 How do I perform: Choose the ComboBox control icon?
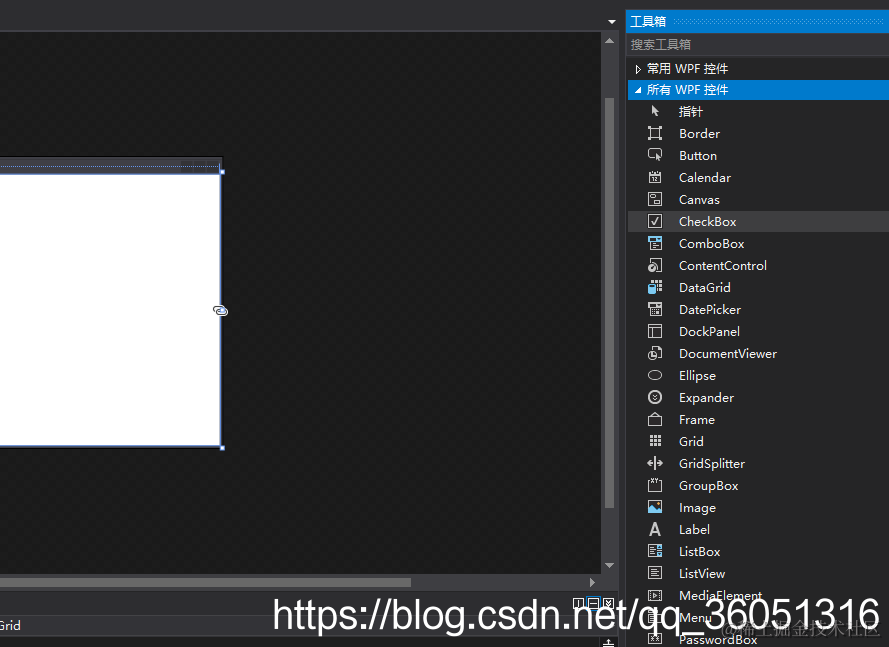tap(655, 243)
